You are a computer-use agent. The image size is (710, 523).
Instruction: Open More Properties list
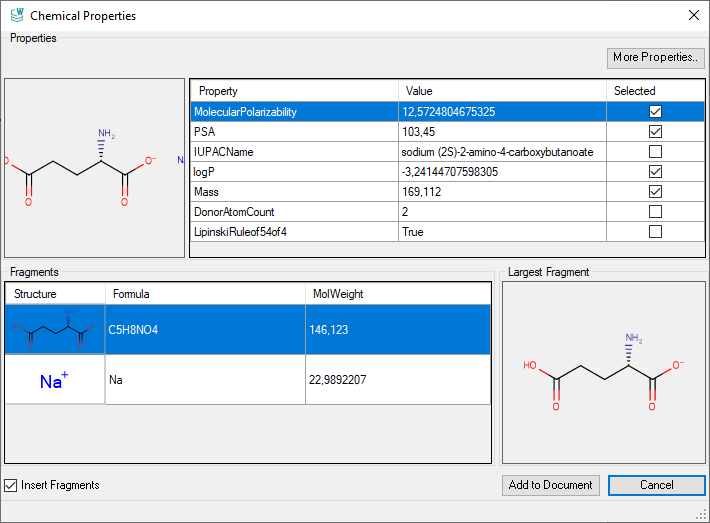tap(656, 58)
